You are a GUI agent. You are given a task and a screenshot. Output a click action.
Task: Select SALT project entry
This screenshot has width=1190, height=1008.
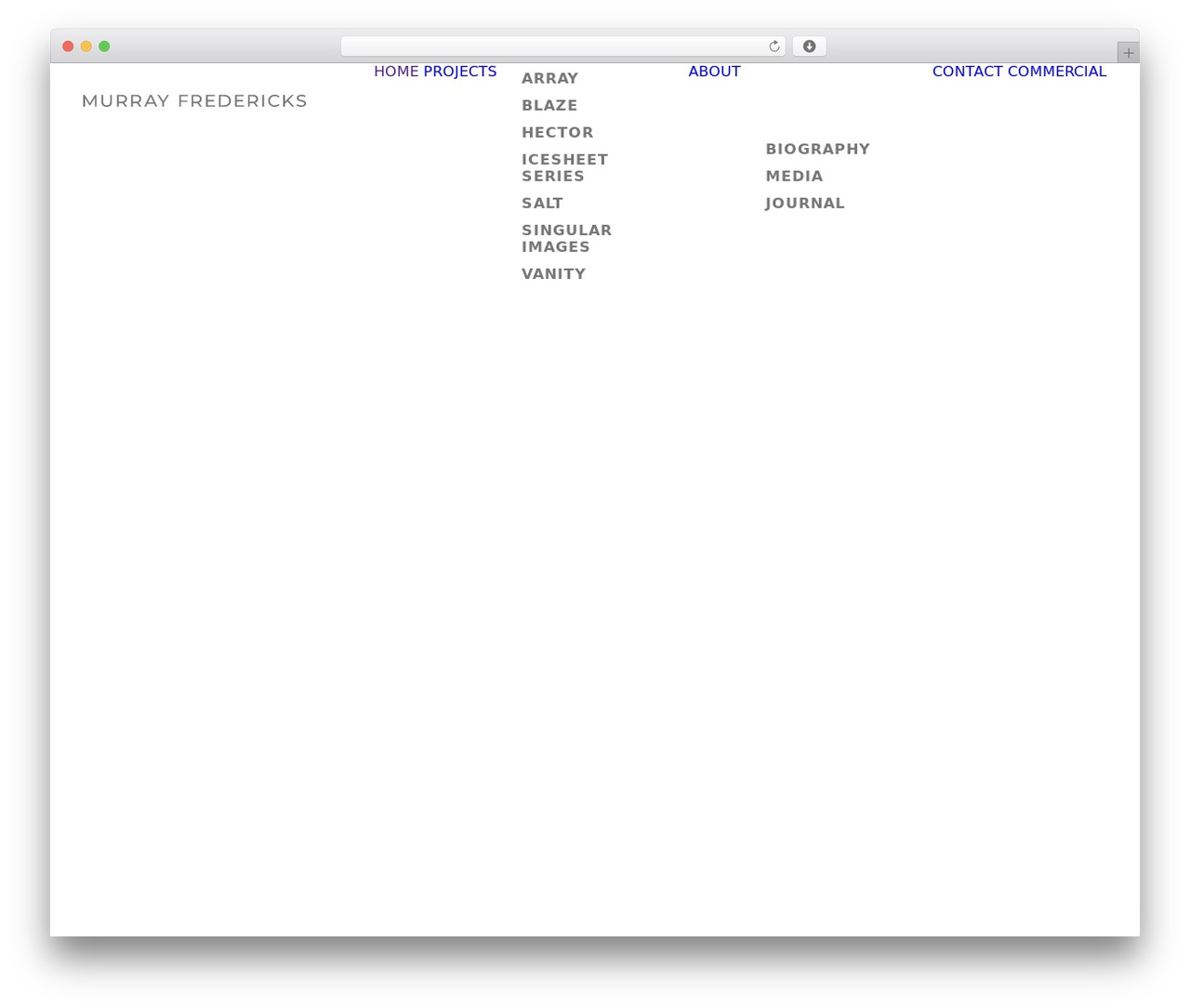[x=542, y=203]
